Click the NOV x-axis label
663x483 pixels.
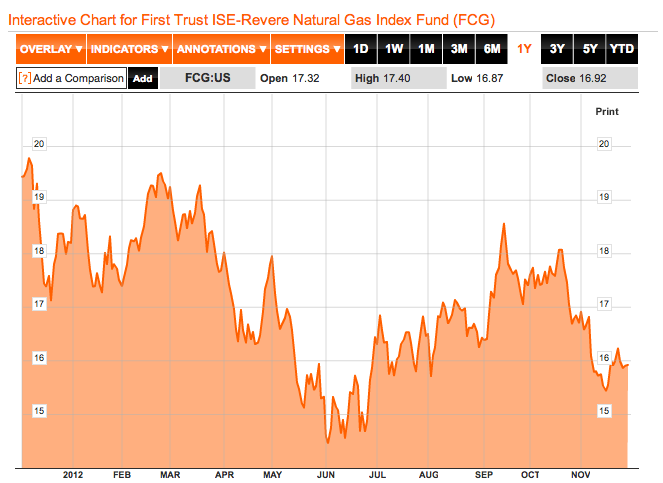point(581,475)
